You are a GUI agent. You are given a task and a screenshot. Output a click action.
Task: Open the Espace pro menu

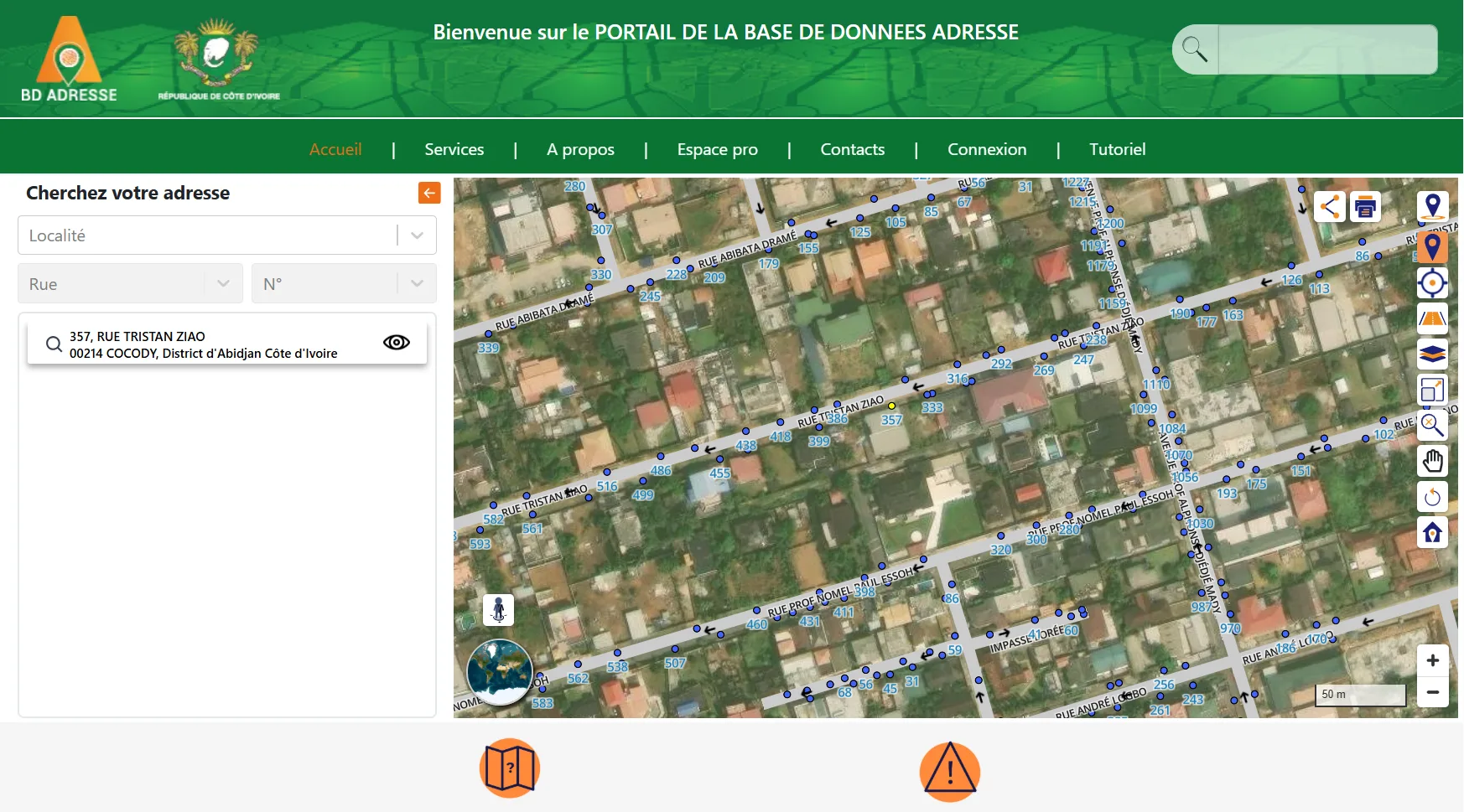pos(717,149)
